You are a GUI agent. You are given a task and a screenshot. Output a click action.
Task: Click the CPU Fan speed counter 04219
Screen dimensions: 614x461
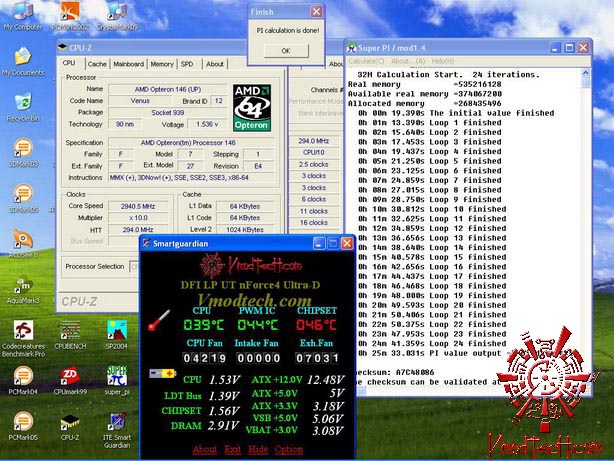[x=204, y=358]
